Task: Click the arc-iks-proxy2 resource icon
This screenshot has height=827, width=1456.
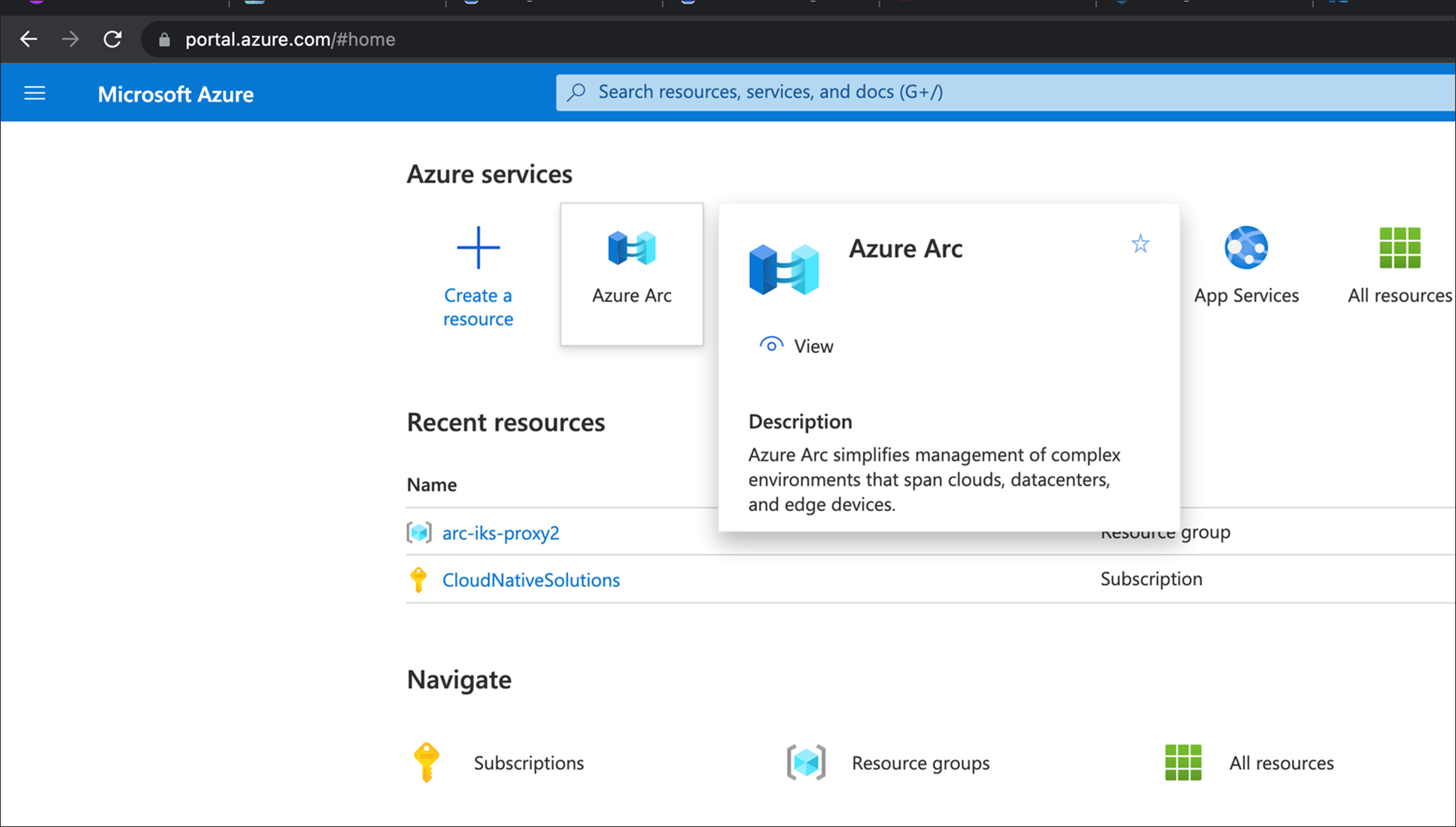Action: 418,532
